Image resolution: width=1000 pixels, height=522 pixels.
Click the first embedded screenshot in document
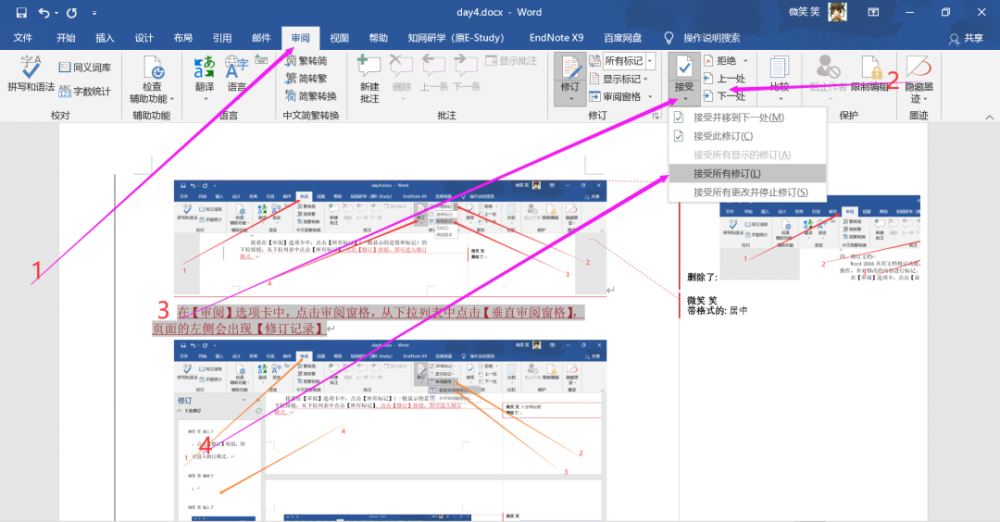point(390,237)
